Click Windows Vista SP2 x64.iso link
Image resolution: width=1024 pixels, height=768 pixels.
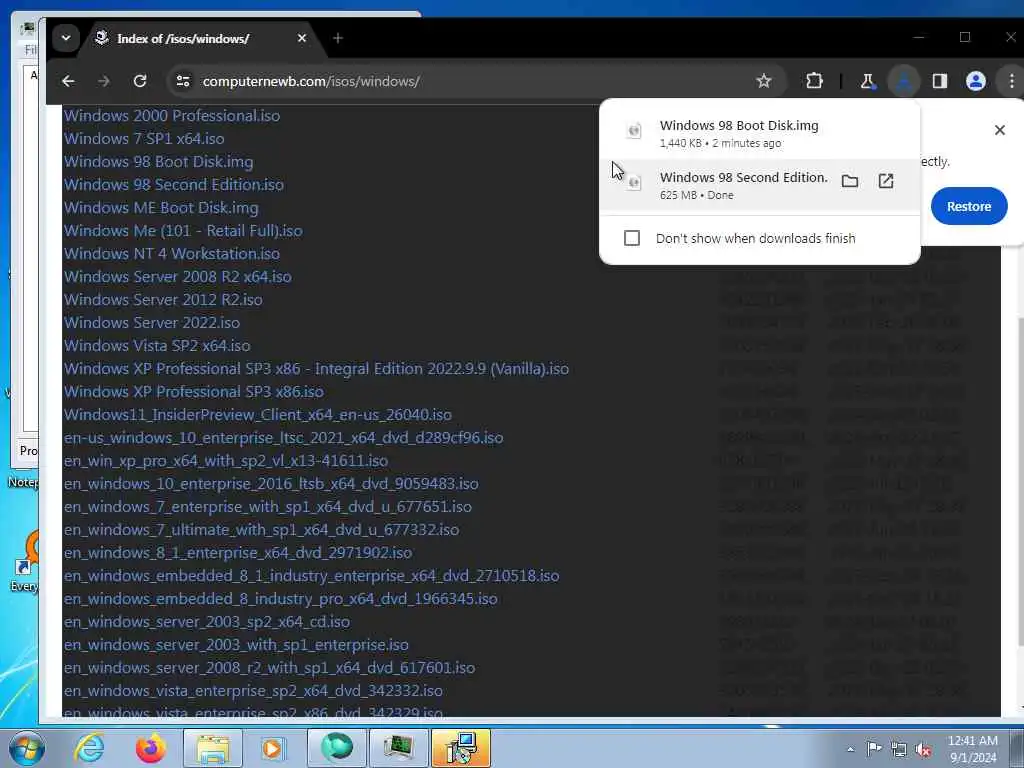click(x=157, y=345)
